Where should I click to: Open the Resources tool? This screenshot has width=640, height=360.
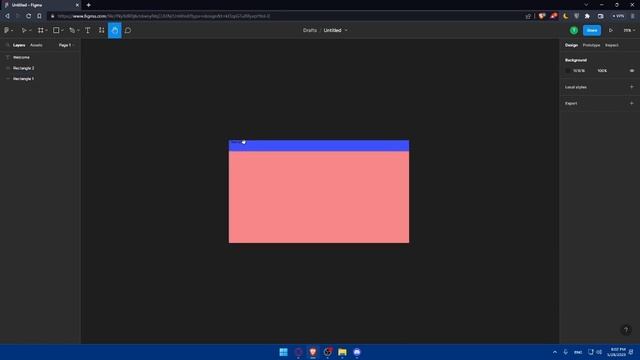pyautogui.click(x=101, y=30)
